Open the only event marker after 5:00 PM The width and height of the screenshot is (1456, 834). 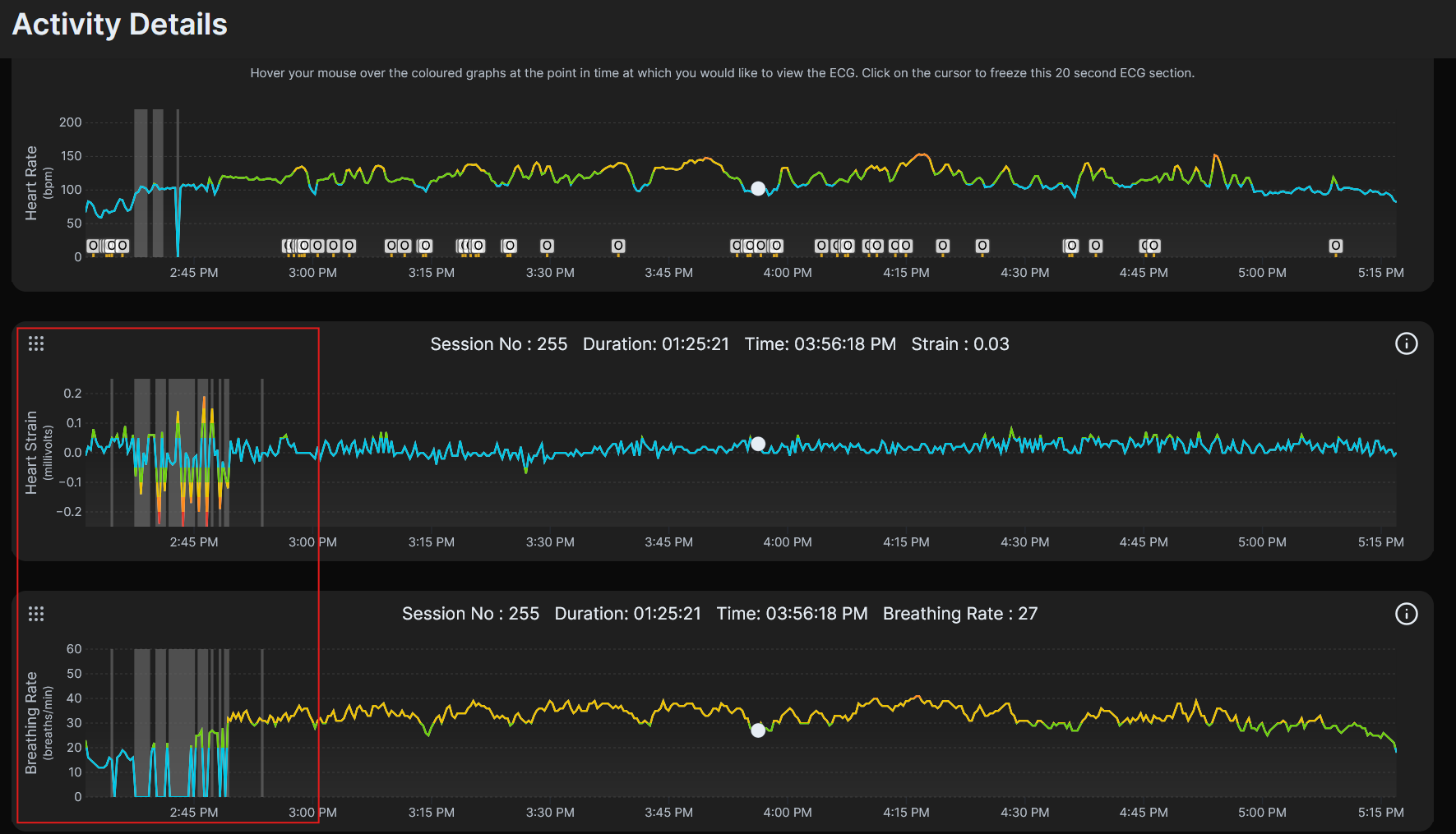tap(1336, 246)
